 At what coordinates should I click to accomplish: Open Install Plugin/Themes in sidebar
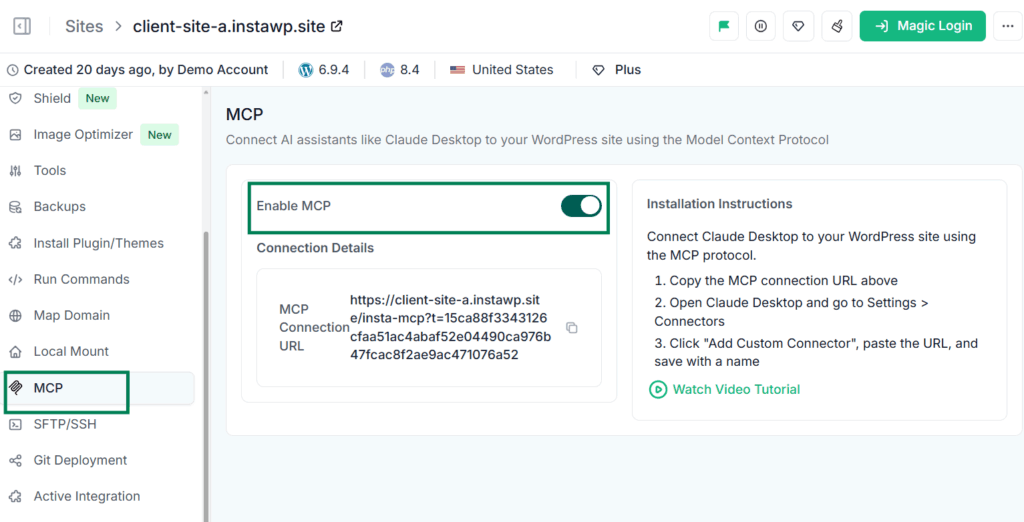click(99, 243)
